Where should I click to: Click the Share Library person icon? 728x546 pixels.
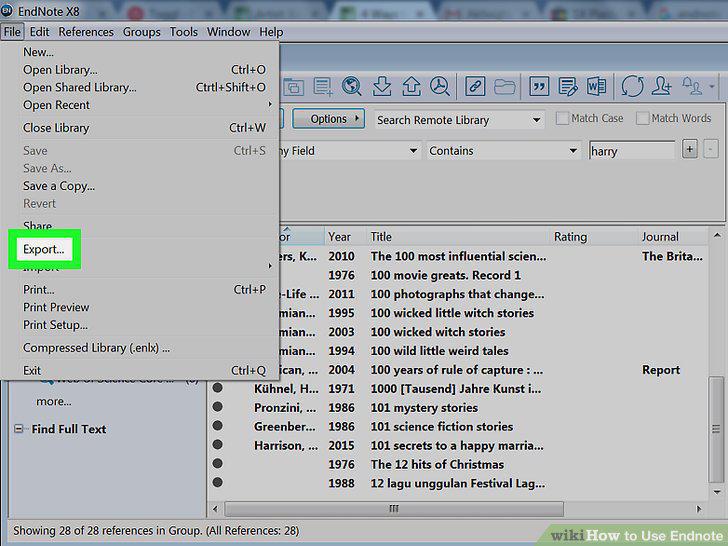(662, 86)
